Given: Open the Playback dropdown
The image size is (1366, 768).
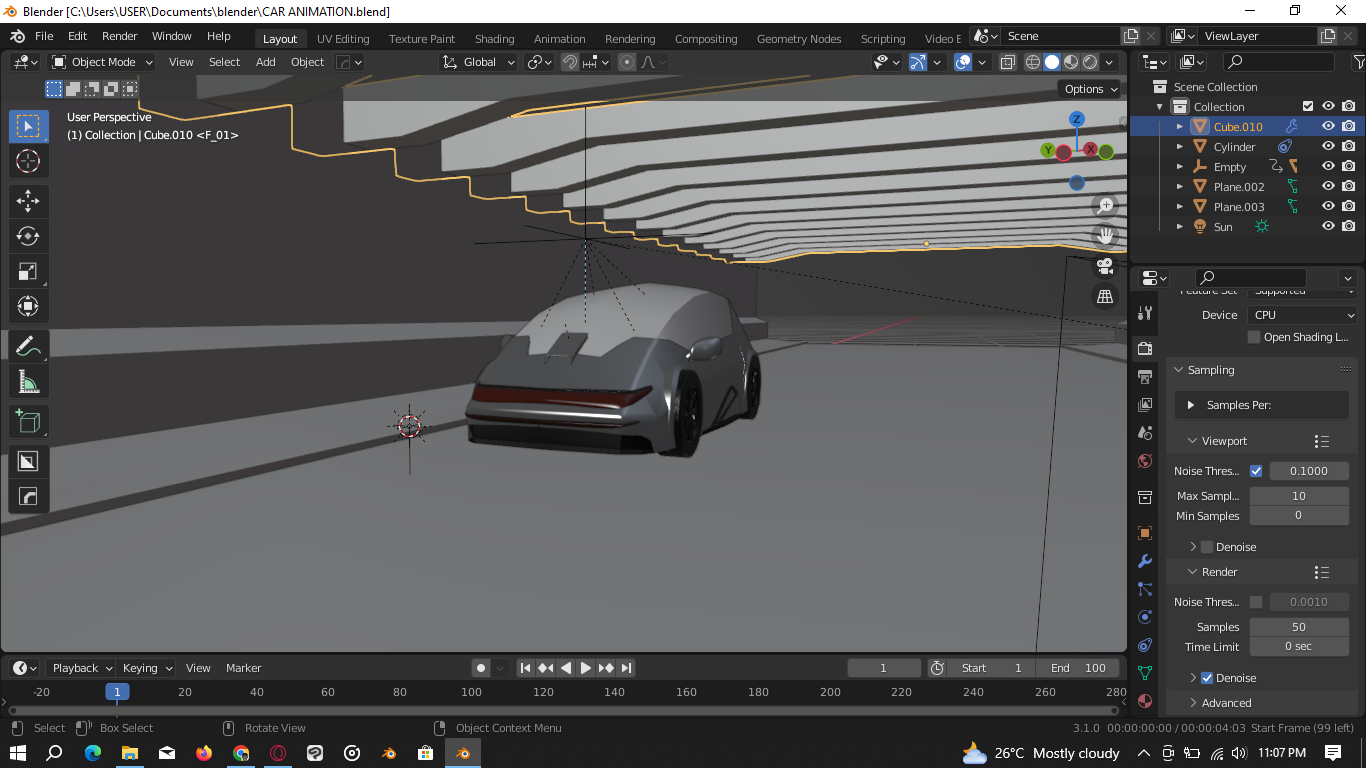Looking at the screenshot, I should 82,668.
